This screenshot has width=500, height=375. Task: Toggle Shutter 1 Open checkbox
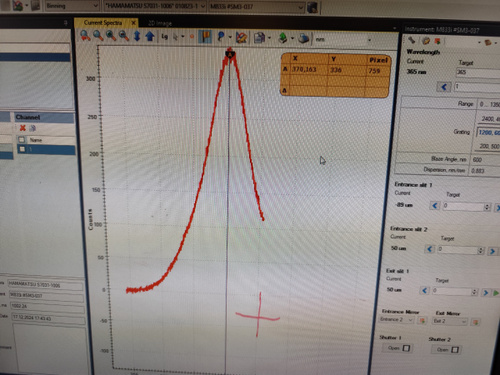click(406, 348)
